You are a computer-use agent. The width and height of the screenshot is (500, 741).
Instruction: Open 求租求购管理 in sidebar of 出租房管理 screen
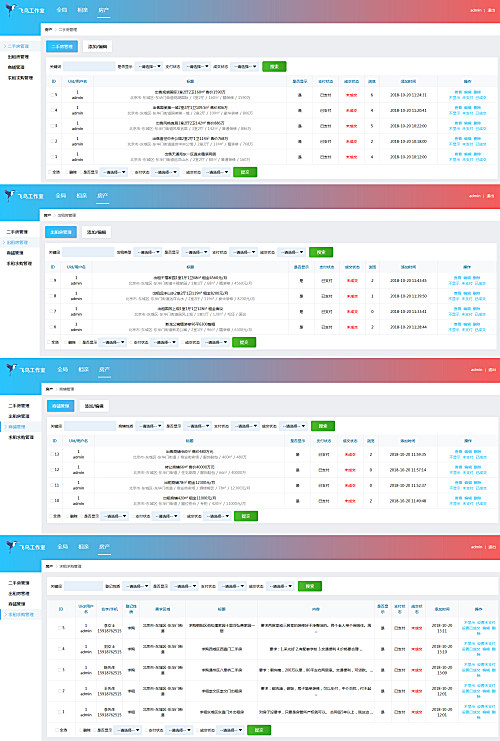(x=19, y=263)
